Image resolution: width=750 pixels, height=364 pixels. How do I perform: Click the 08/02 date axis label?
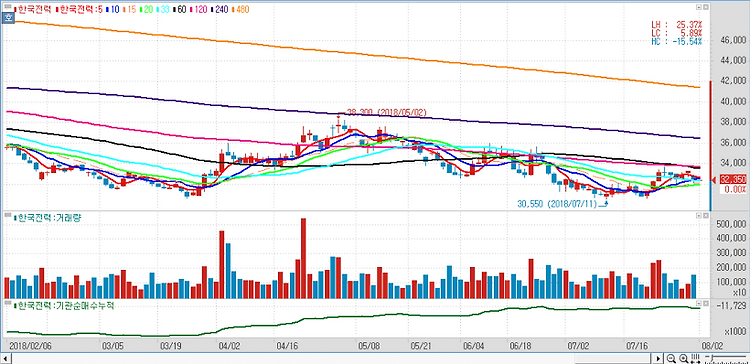(712, 345)
